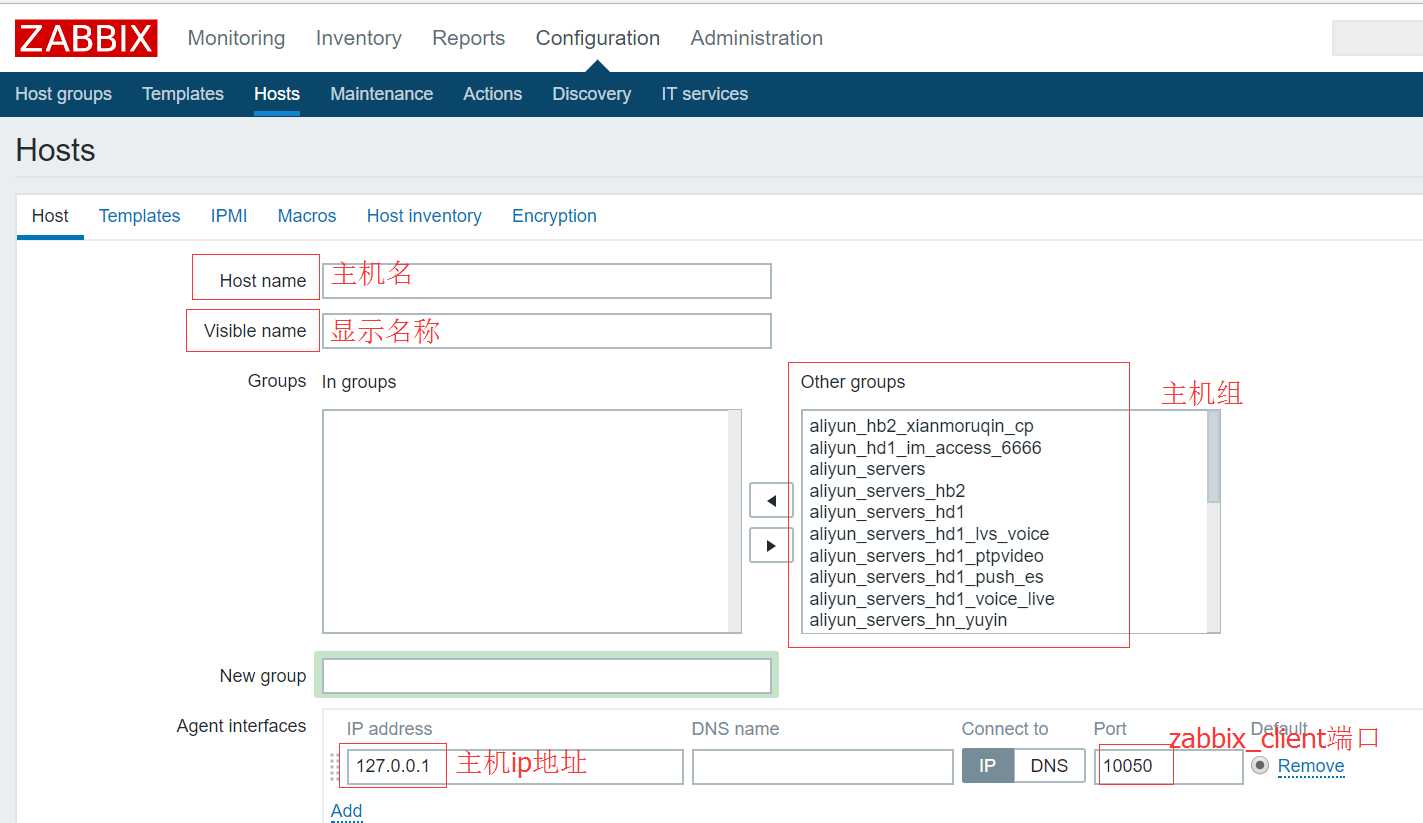Select aliyun_hb2_xianmoruqin_cp group
The width and height of the screenshot is (1423, 823).
(922, 426)
